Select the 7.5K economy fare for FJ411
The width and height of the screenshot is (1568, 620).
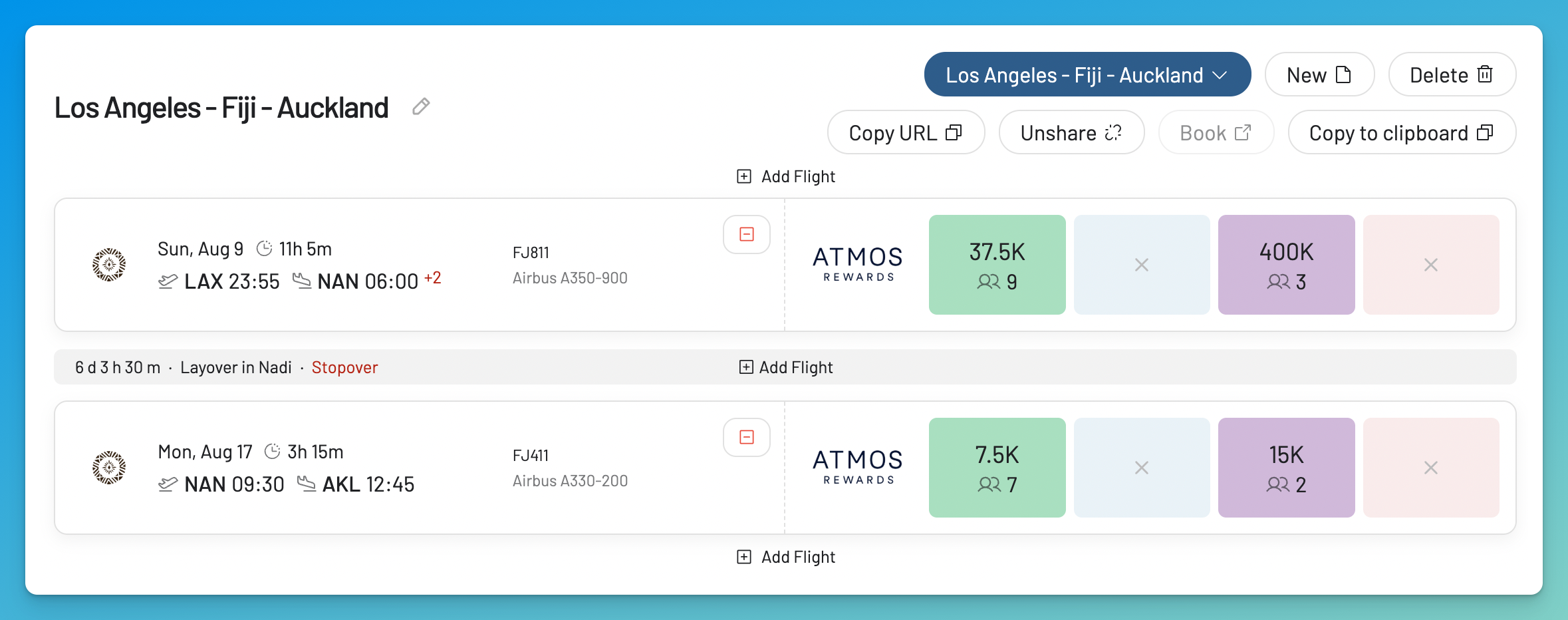coord(997,468)
